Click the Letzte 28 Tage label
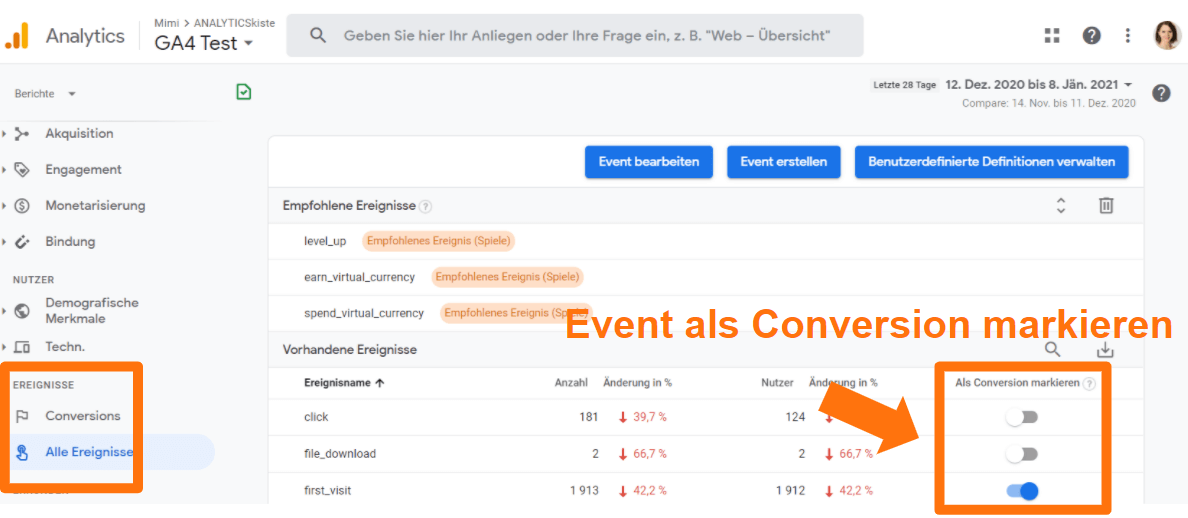The width and height of the screenshot is (1188, 518). click(x=905, y=85)
